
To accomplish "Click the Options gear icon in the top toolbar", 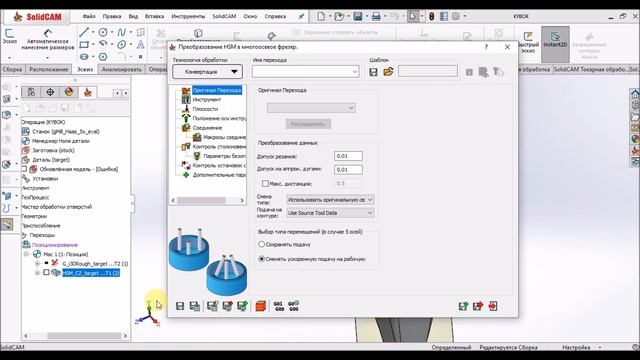I will [x=456, y=16].
